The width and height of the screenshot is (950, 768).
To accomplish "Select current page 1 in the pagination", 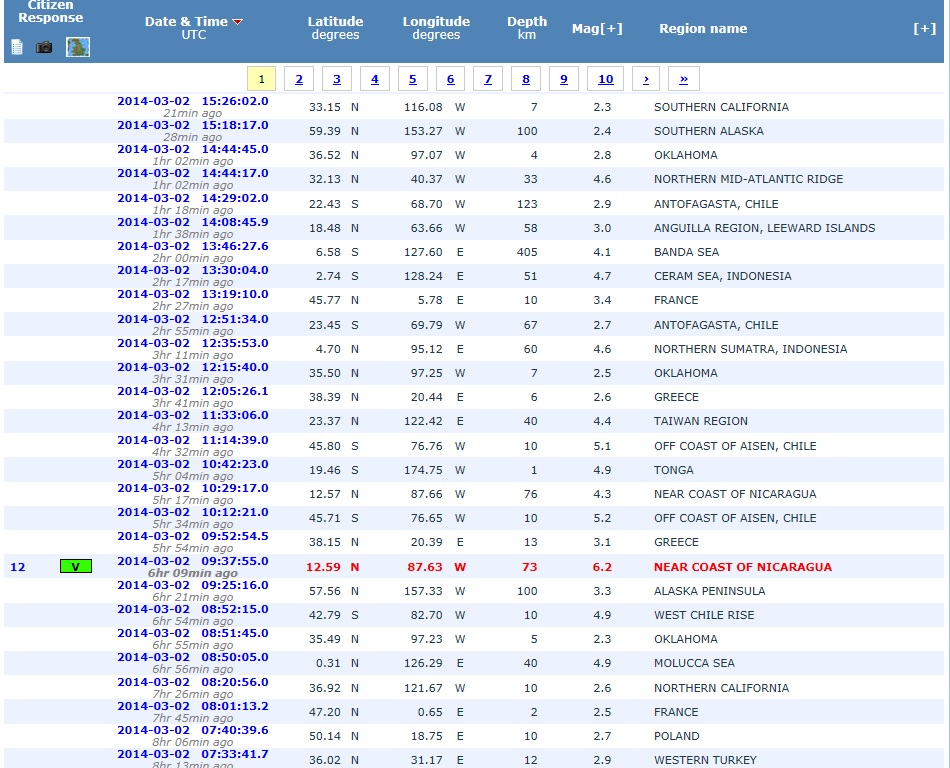I will click(261, 79).
